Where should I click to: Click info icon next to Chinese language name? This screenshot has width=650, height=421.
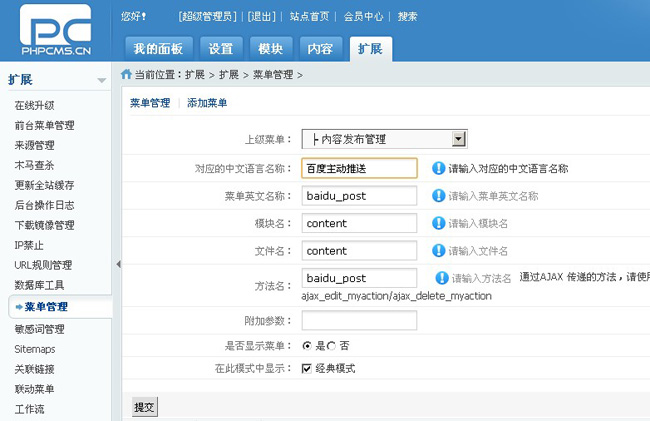coord(438,169)
